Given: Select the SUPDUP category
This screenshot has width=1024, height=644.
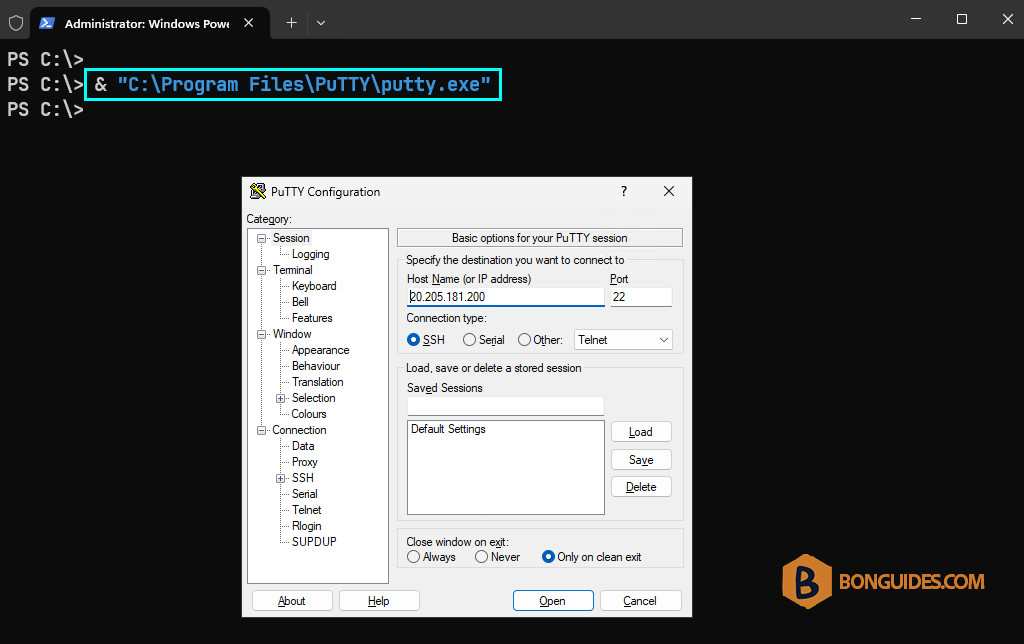Looking at the screenshot, I should pos(314,542).
